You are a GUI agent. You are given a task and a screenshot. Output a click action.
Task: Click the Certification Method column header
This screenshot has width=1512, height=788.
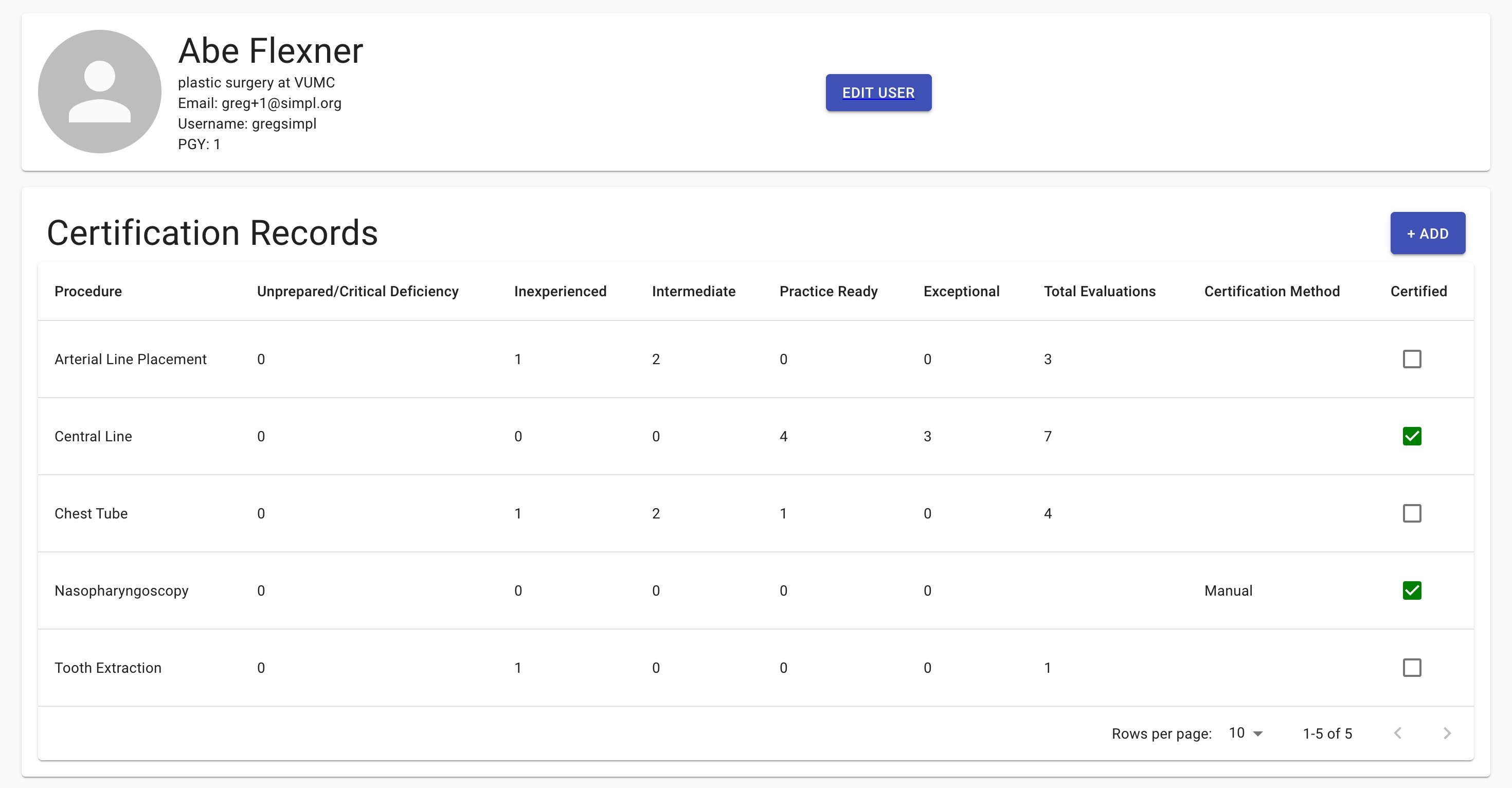1271,291
